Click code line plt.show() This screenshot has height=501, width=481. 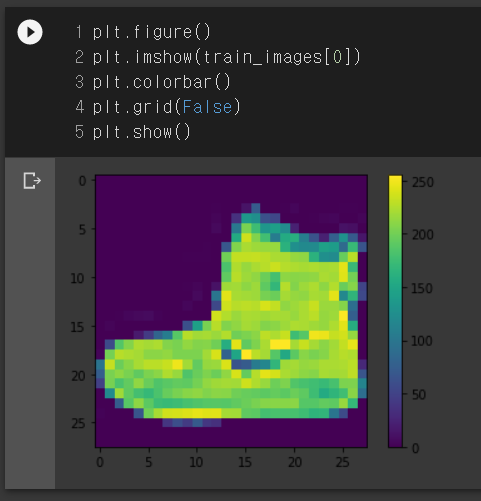[x=142, y=132]
